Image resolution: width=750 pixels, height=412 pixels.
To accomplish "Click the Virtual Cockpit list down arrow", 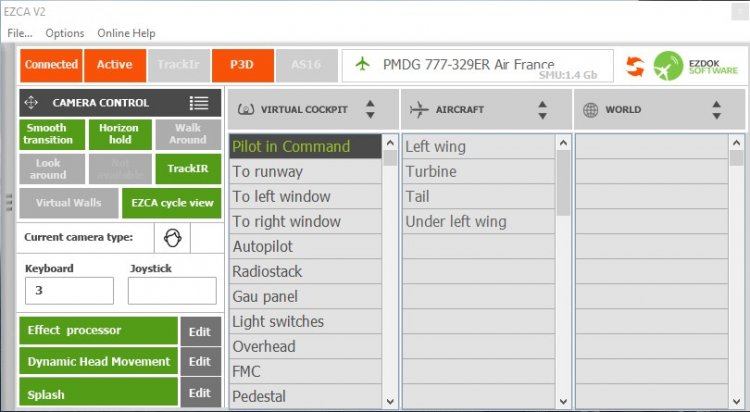I will 390,401.
